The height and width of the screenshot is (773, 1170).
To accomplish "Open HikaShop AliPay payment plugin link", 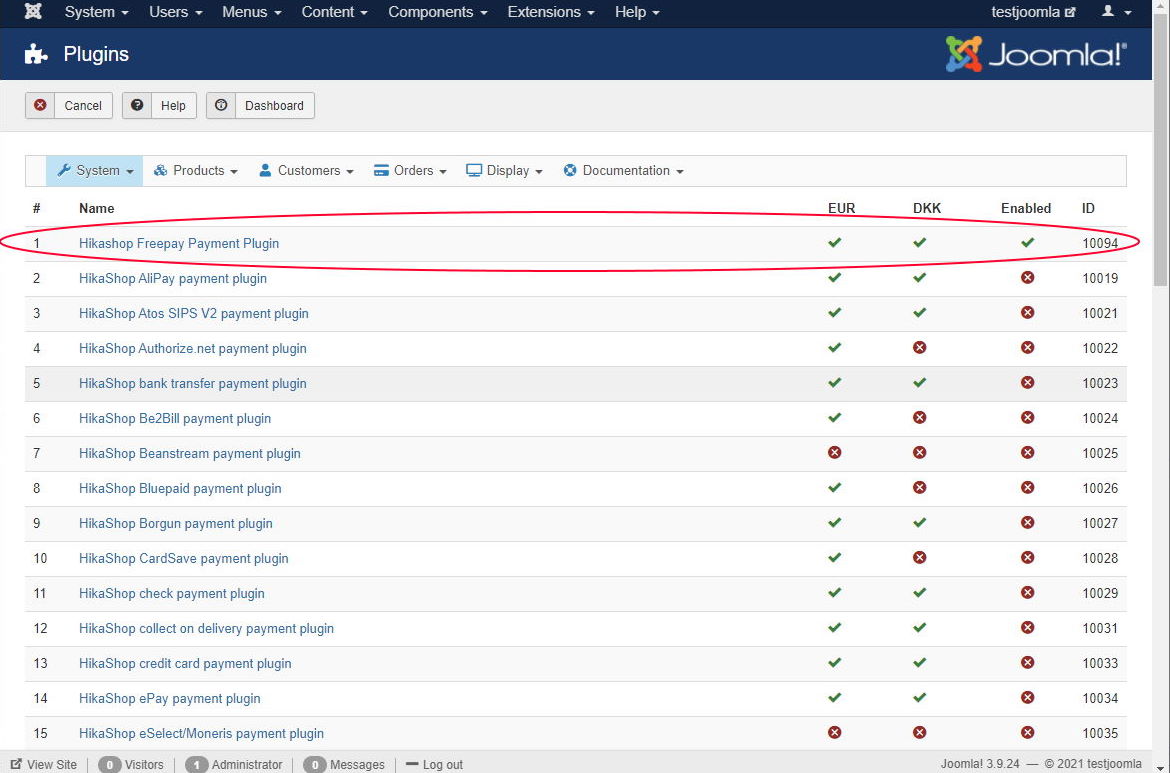I will click(173, 278).
